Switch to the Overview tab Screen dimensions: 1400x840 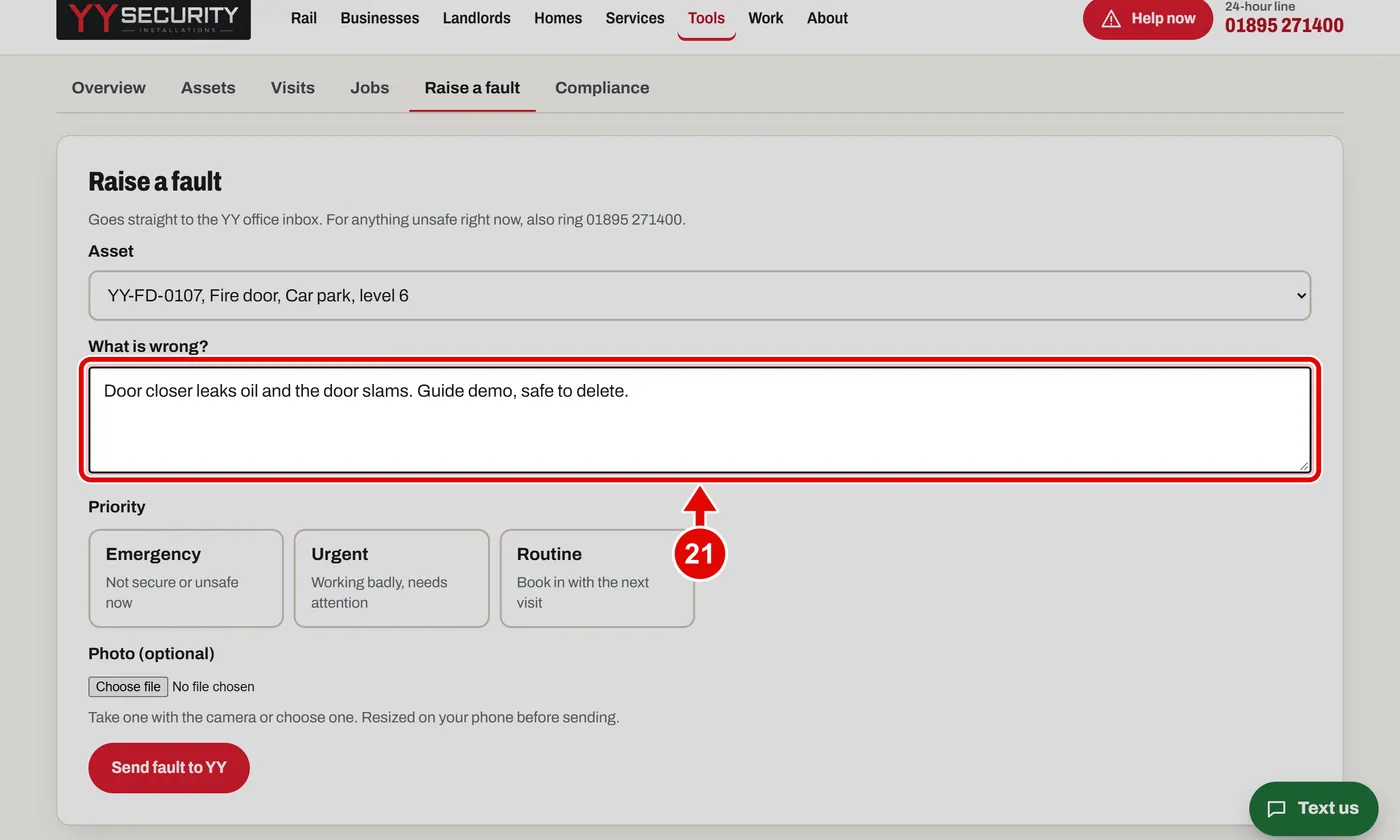pos(109,88)
